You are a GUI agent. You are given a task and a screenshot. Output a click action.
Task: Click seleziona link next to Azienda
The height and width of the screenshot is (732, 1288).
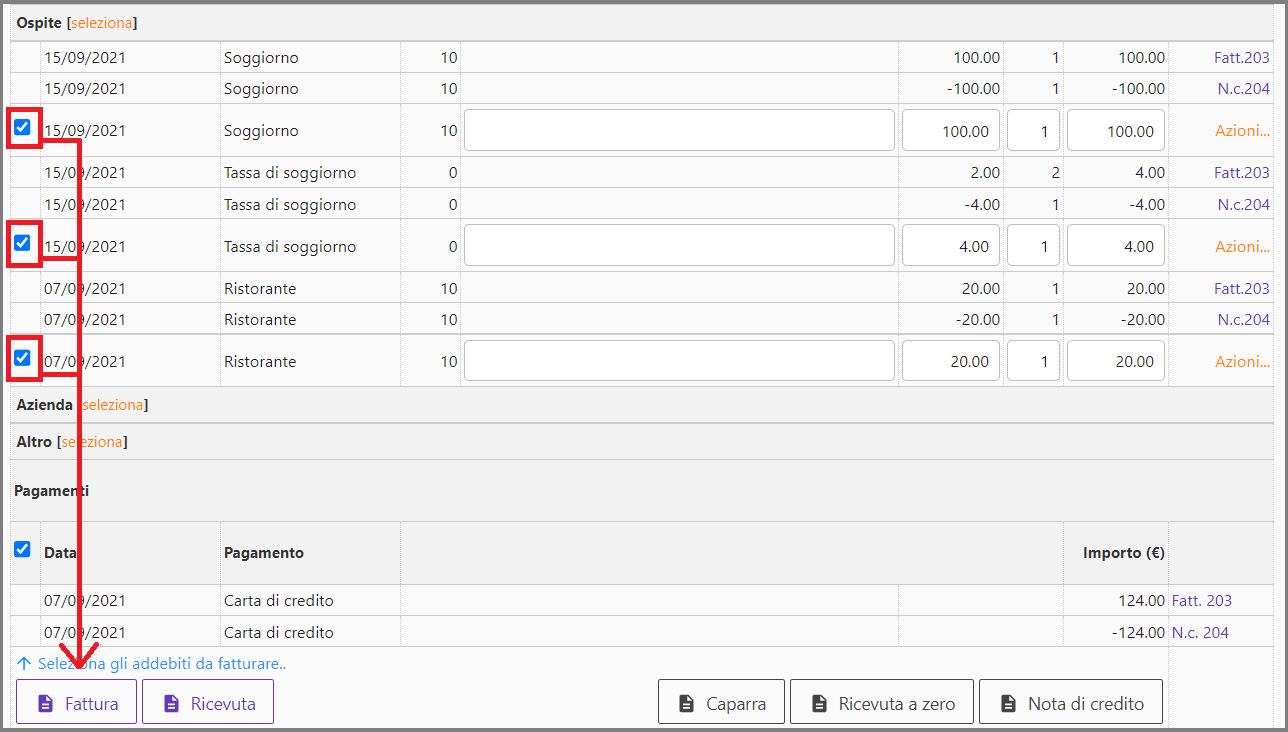(113, 405)
